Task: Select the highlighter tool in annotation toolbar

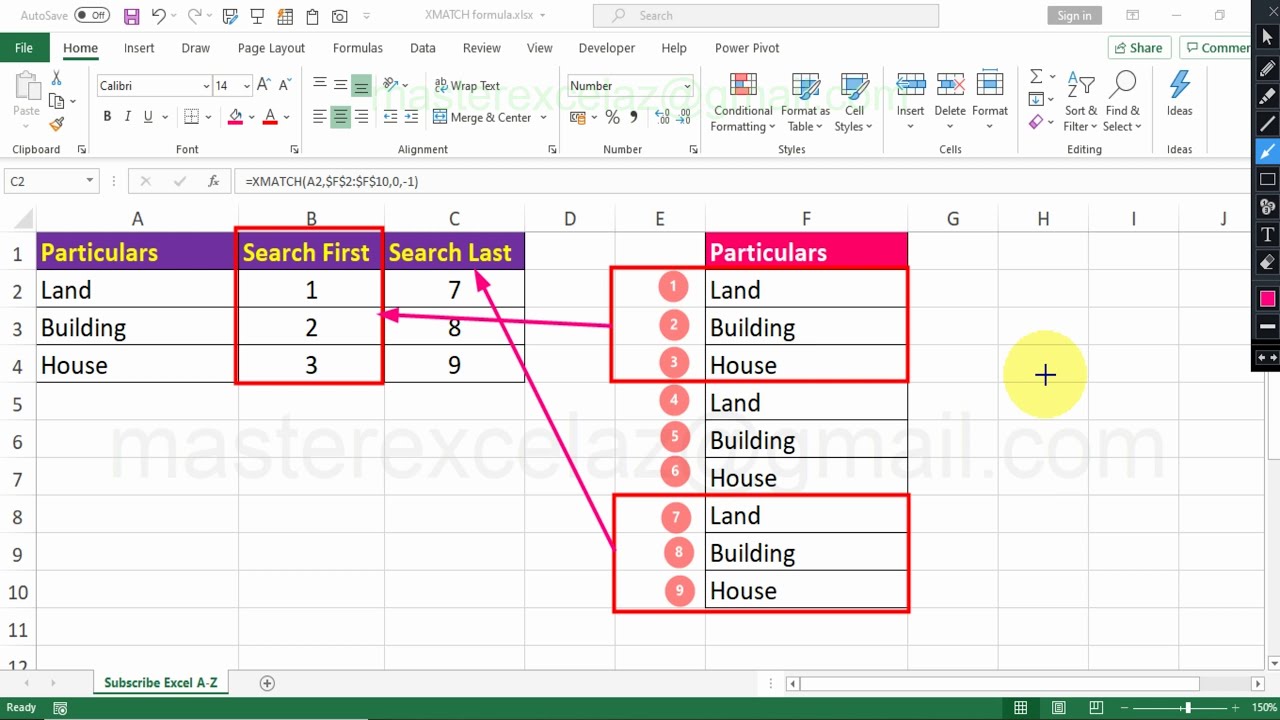Action: [1267, 97]
